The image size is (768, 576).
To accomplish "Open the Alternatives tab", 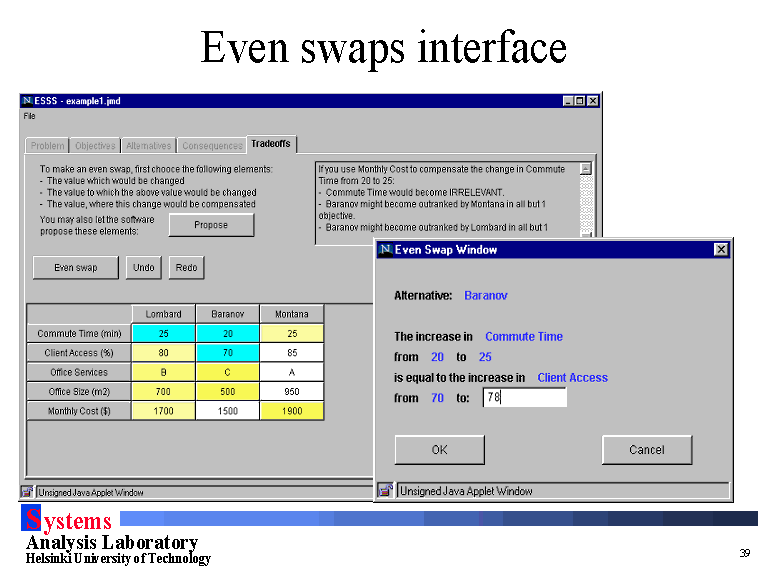I will 148,146.
